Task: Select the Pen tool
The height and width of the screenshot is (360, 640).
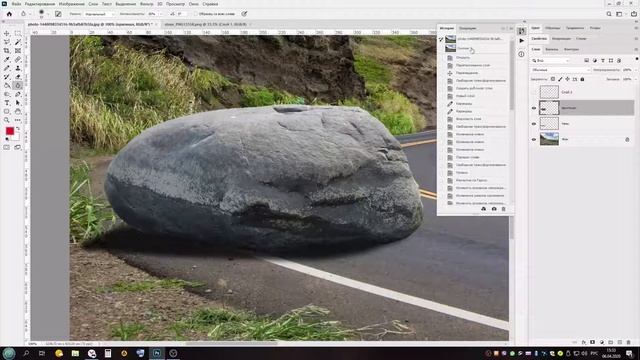Action: click(x=18, y=94)
